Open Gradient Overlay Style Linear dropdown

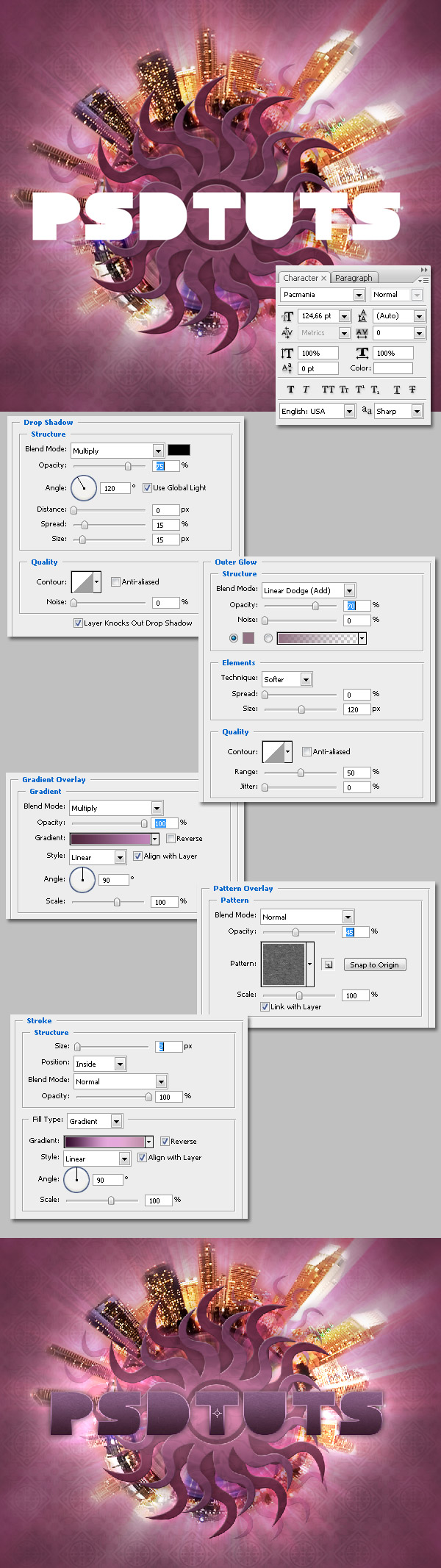119,857
